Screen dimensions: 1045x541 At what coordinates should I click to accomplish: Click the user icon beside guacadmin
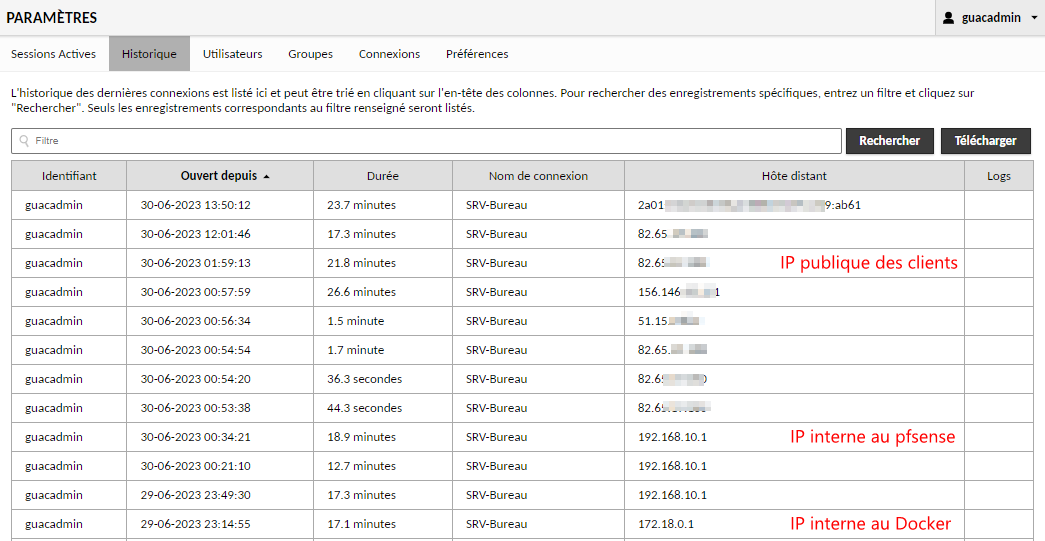(949, 18)
